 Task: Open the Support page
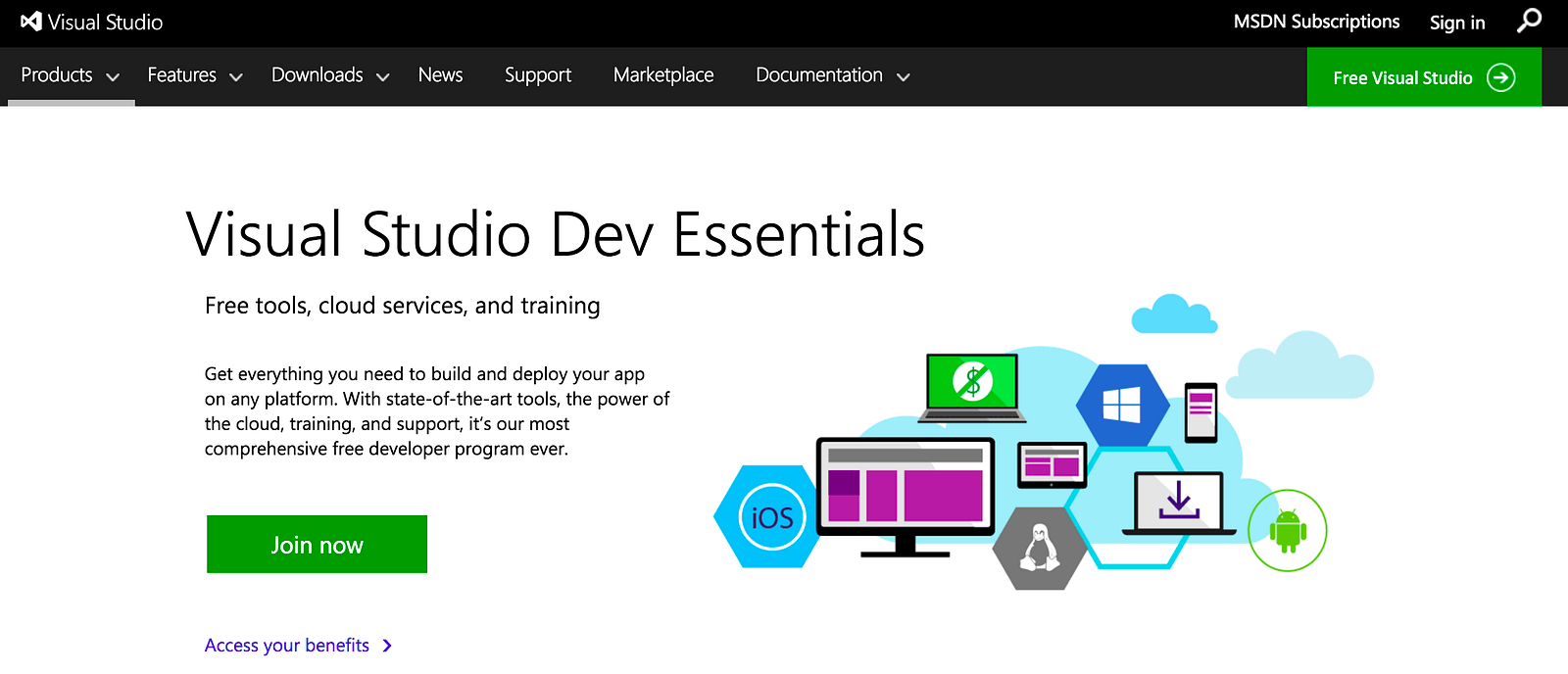click(x=538, y=75)
